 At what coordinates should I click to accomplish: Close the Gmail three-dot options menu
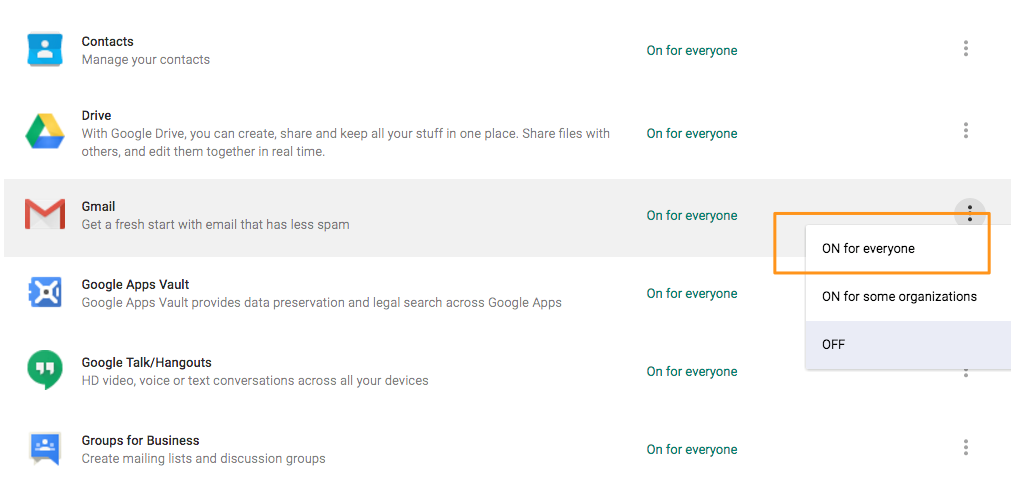tap(969, 213)
